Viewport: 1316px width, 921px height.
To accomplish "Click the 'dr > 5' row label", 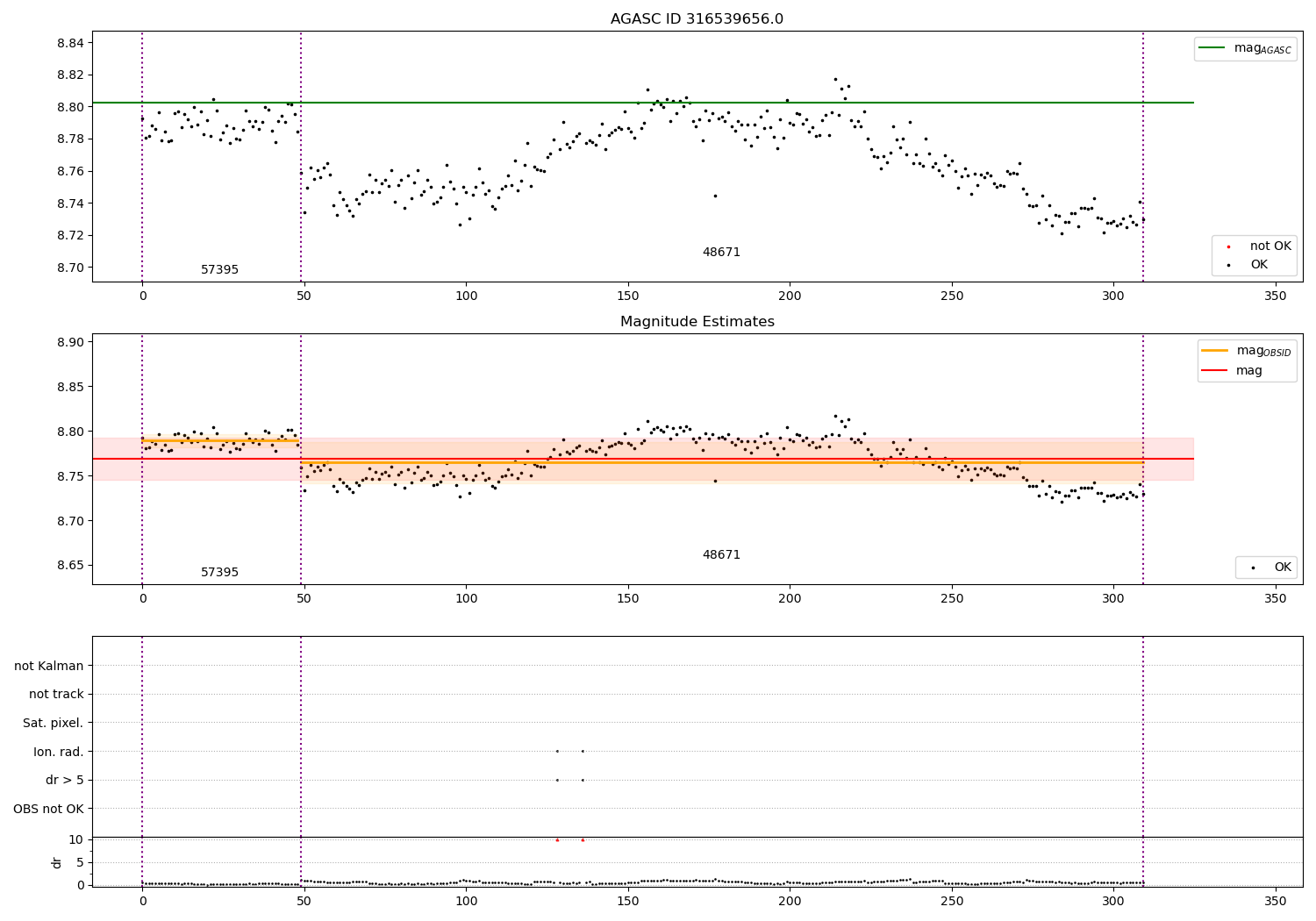I will 65,781.
